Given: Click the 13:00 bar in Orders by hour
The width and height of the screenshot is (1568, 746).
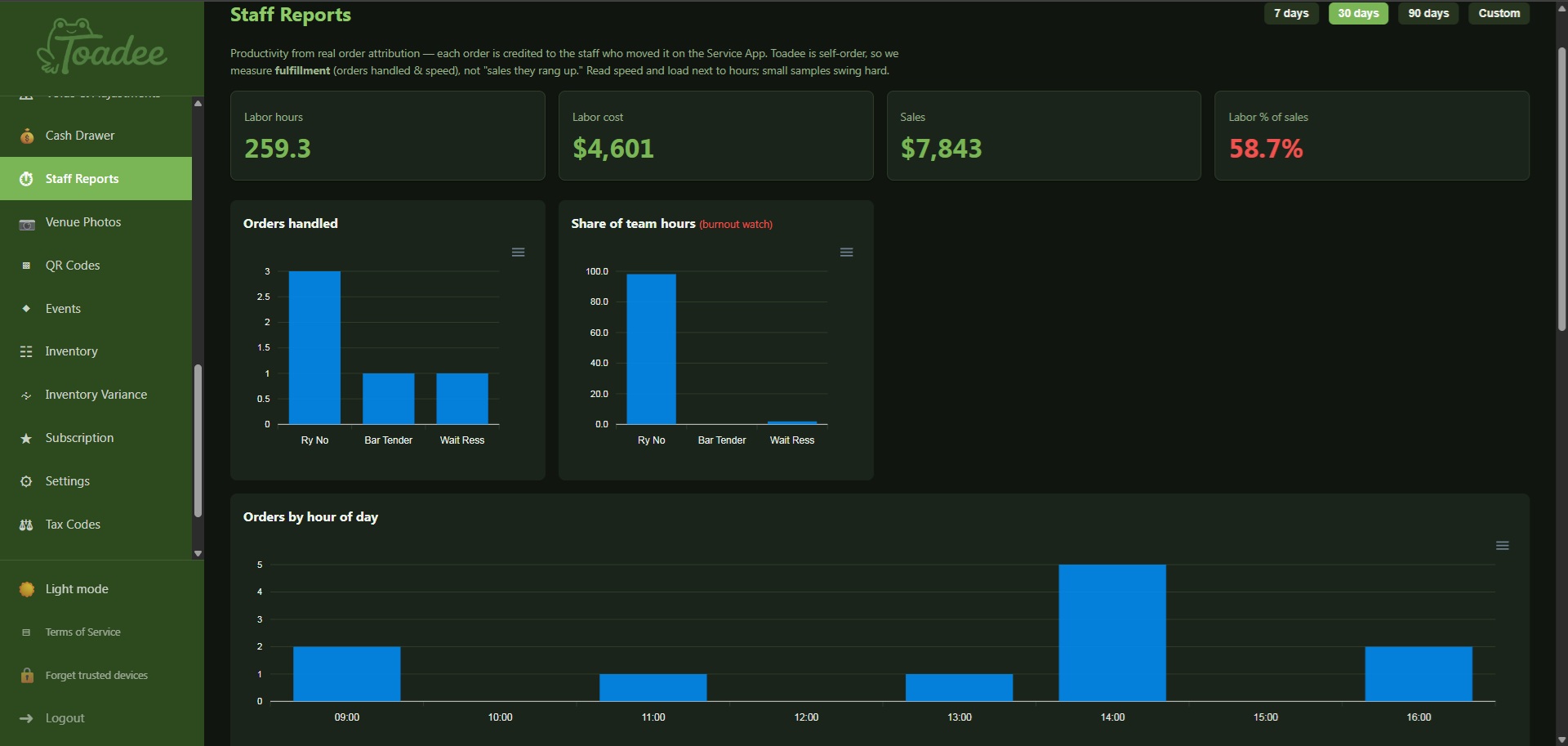Looking at the screenshot, I should [960, 687].
